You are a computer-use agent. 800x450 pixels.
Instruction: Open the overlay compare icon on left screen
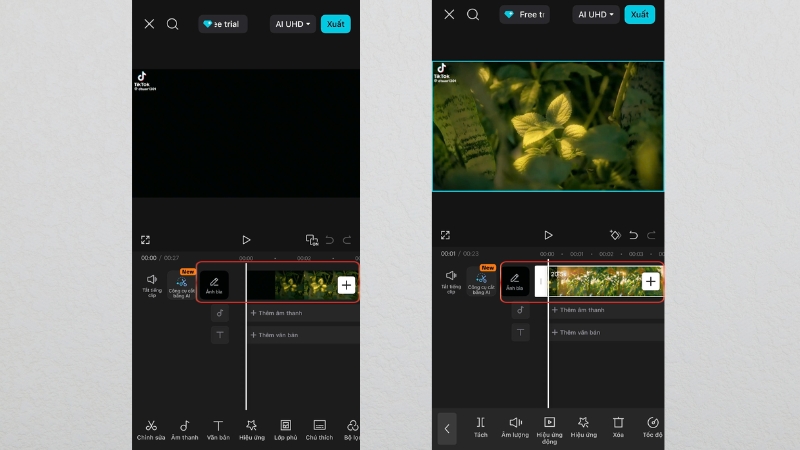tap(311, 240)
